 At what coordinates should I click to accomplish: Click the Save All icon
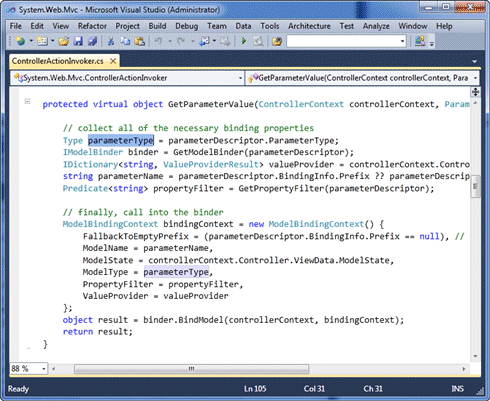pyautogui.click(x=93, y=41)
